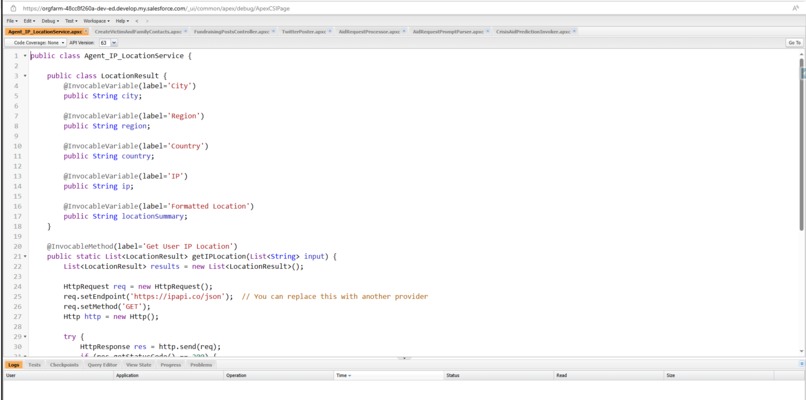806x400 pixels.
Task: Switch to AidRequestProcessor.apxc tab
Action: point(369,31)
